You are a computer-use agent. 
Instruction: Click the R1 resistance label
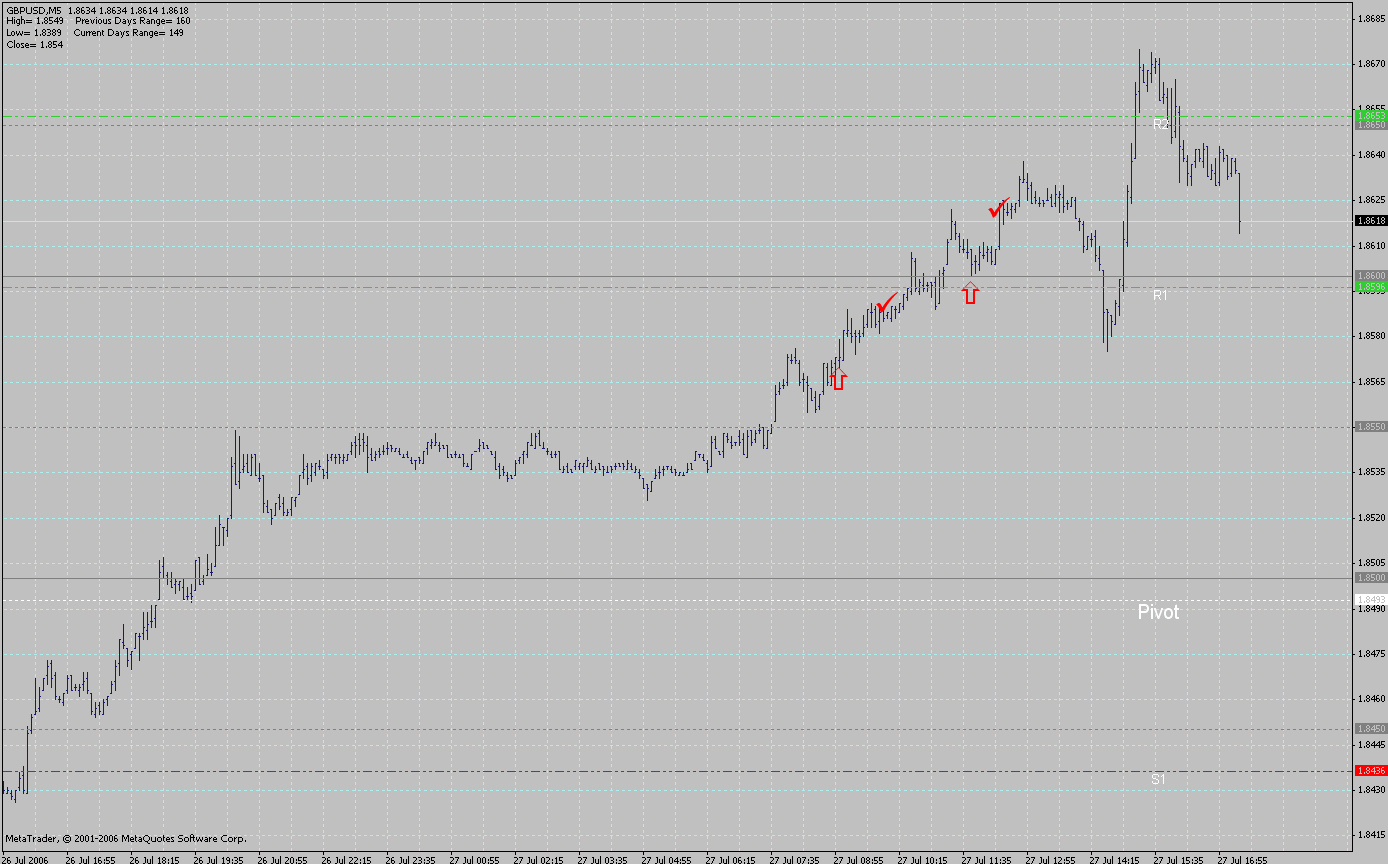click(x=1160, y=296)
